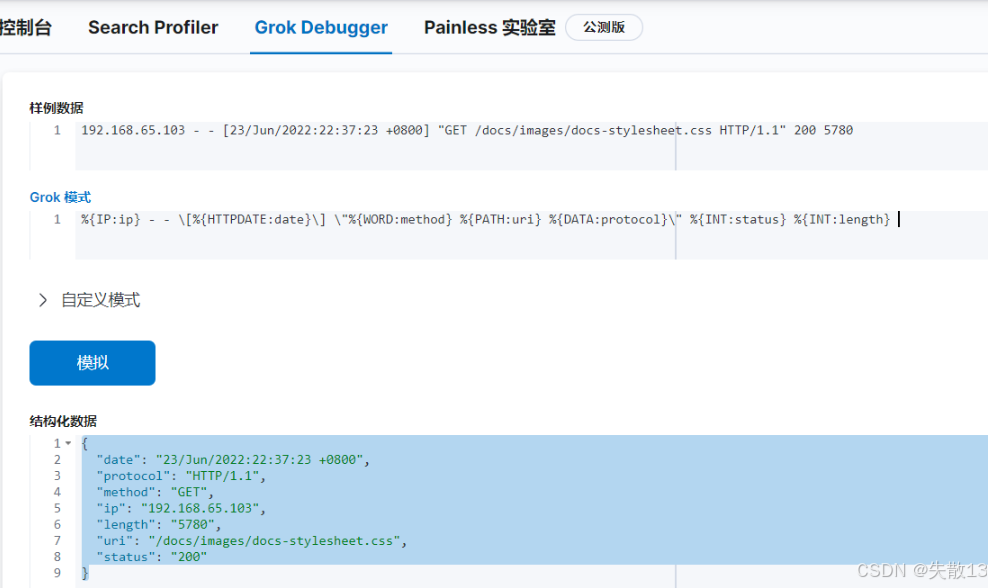The image size is (991, 588).
Task: Click the "protocol": "HTTP/1.1" line
Action: (181, 476)
